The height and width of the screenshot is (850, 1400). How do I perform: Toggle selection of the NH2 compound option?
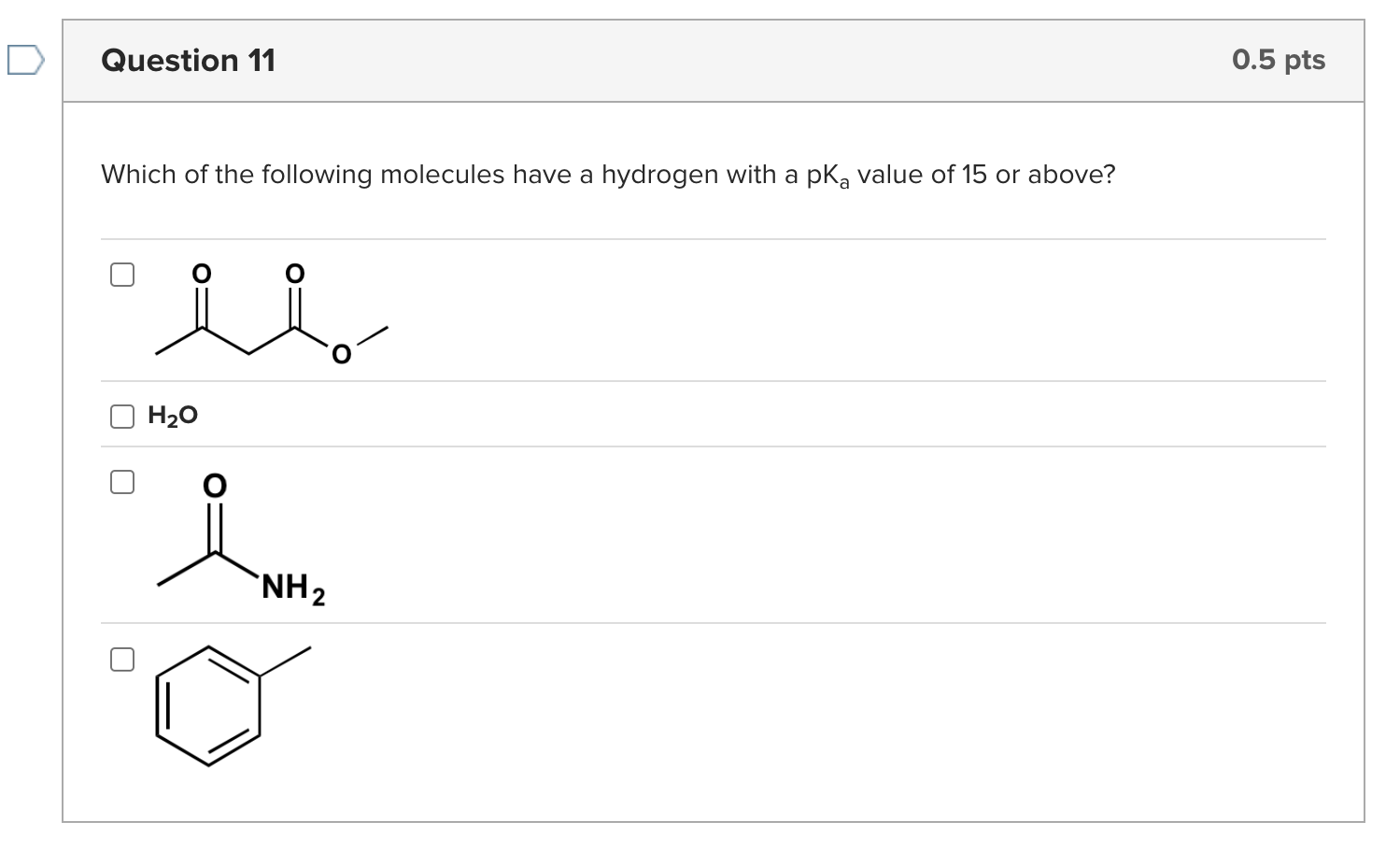pos(122,481)
